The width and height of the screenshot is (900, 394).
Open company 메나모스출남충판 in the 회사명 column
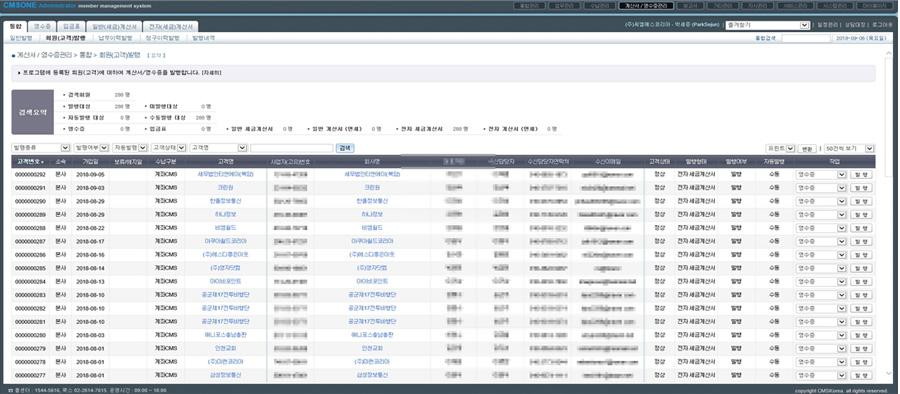tap(372, 335)
